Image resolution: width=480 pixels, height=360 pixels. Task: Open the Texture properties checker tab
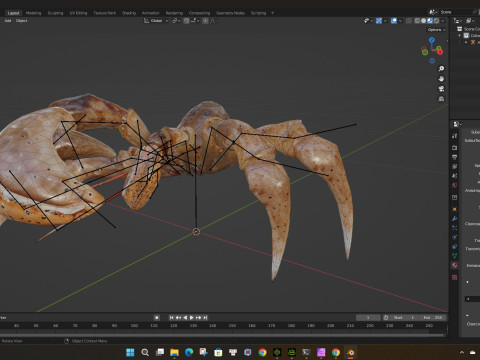pos(455,277)
